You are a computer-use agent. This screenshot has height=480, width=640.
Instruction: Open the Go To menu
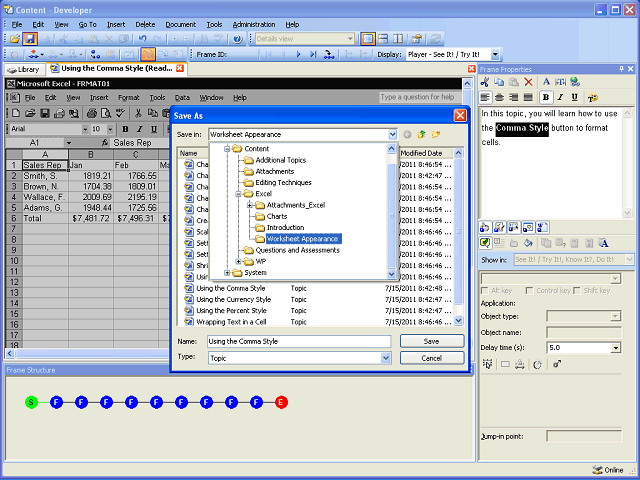point(87,24)
